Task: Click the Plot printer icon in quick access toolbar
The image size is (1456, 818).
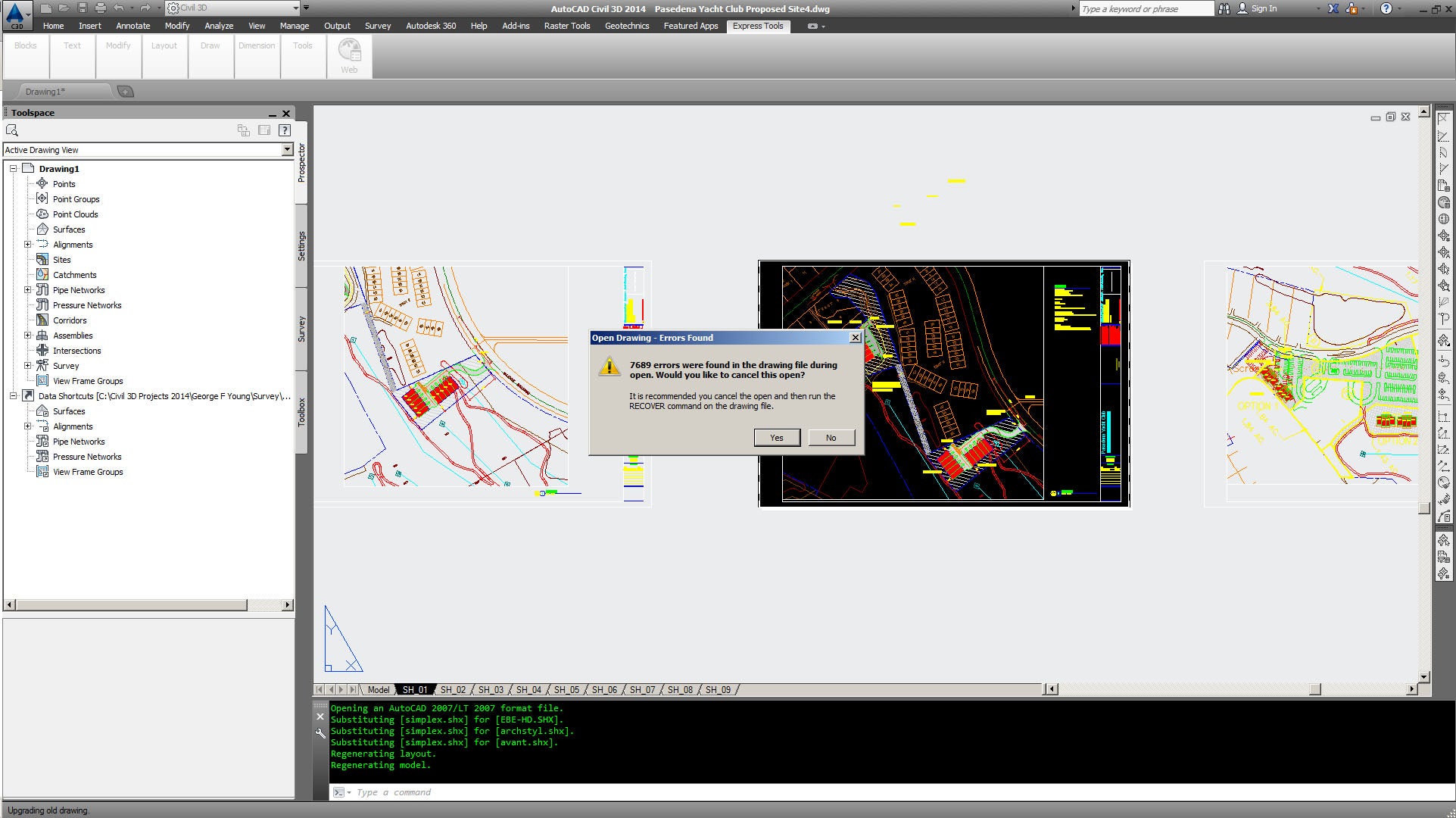Action: click(x=101, y=8)
